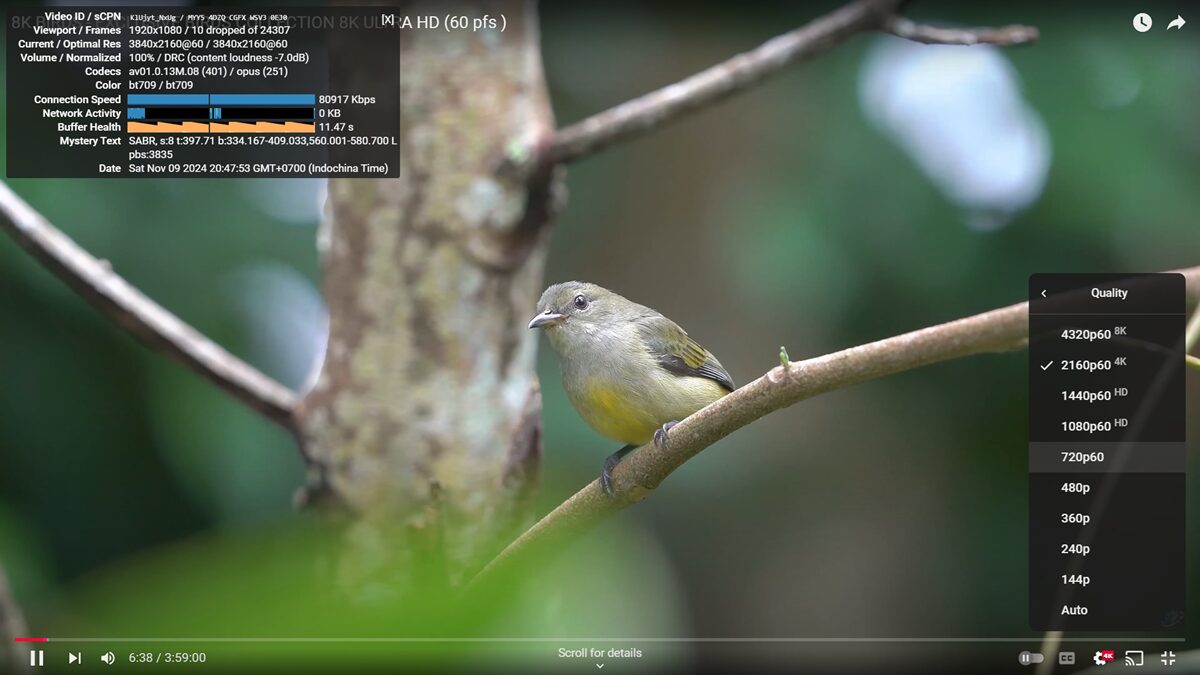
Task: Click the Current / Optimal Res label
Action: [70, 44]
